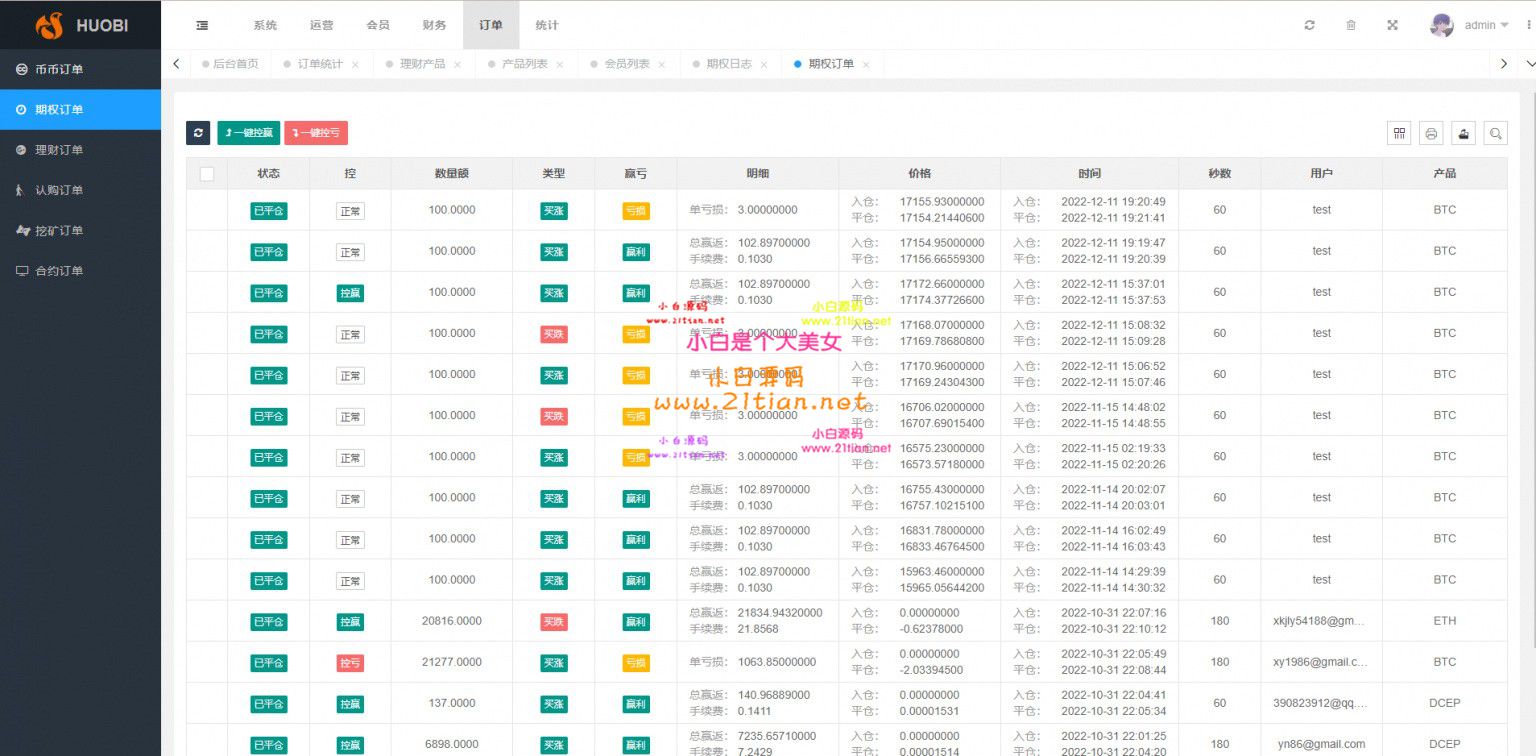
Task: Click the red 一键控亏 button
Action: tap(316, 133)
